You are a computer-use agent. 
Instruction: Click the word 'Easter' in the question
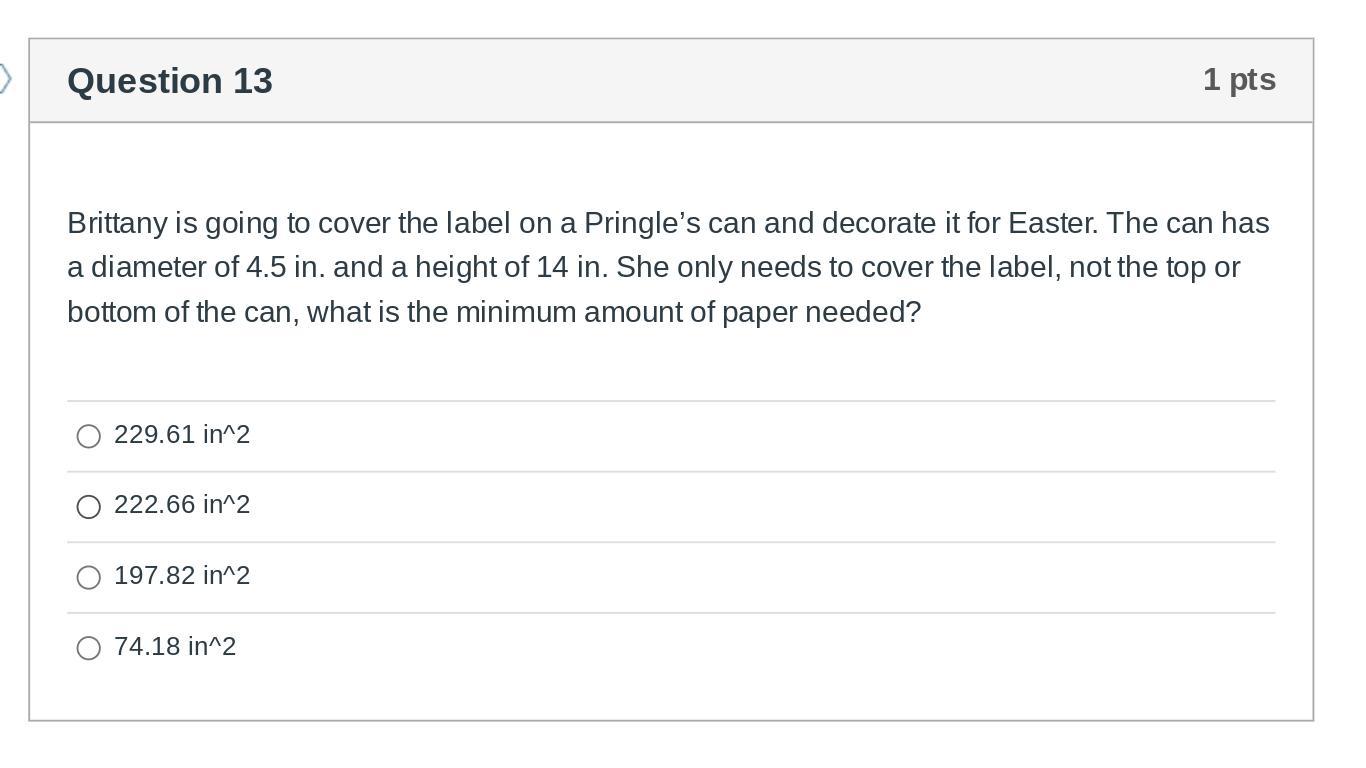(1052, 223)
